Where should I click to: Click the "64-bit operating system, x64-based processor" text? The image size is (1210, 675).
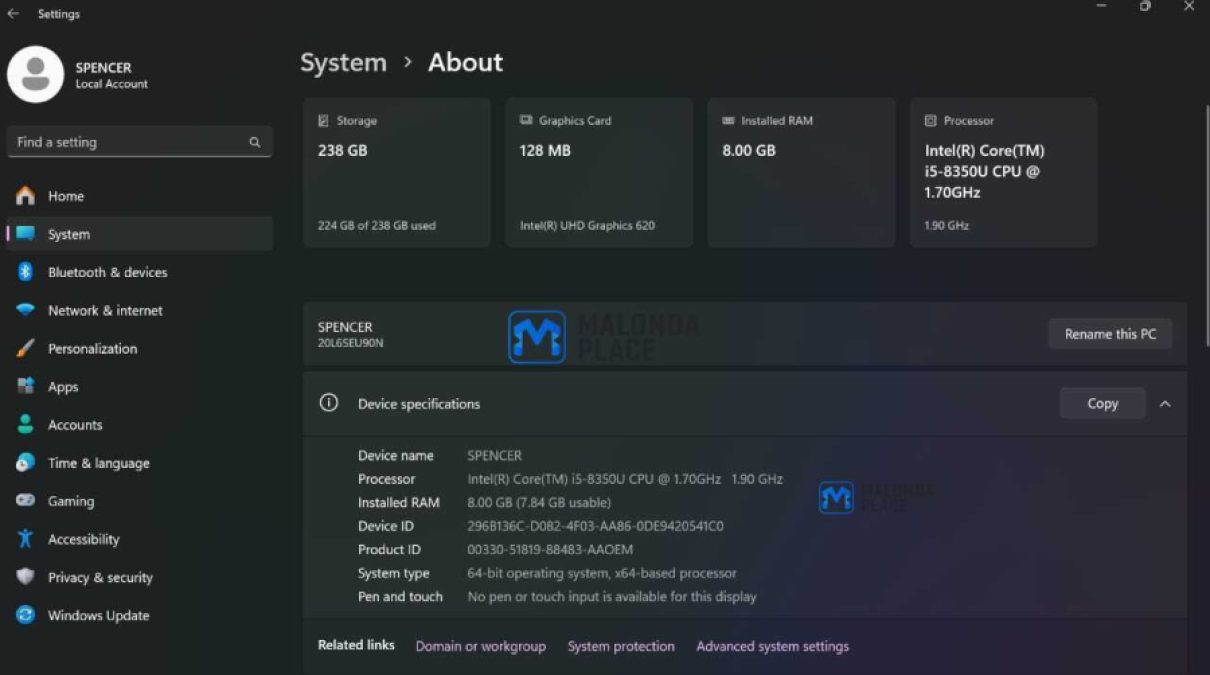602,574
